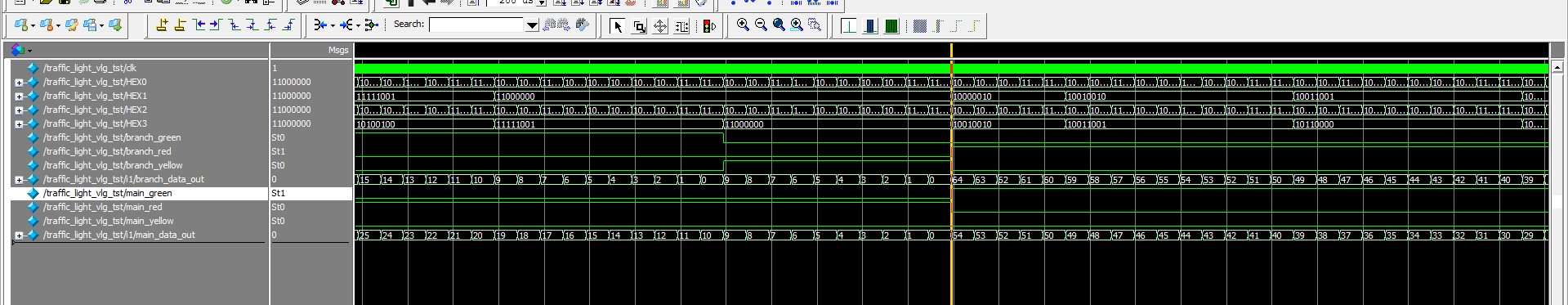Click the Edit wave pencil icon
The image size is (1568, 305).
tap(72, 25)
